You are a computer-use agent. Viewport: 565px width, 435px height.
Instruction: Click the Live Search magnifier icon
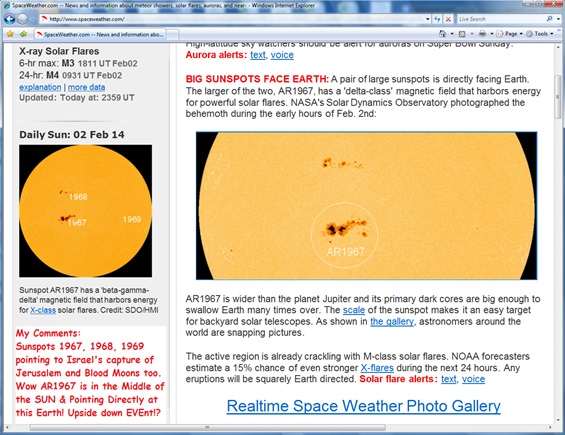[550, 19]
